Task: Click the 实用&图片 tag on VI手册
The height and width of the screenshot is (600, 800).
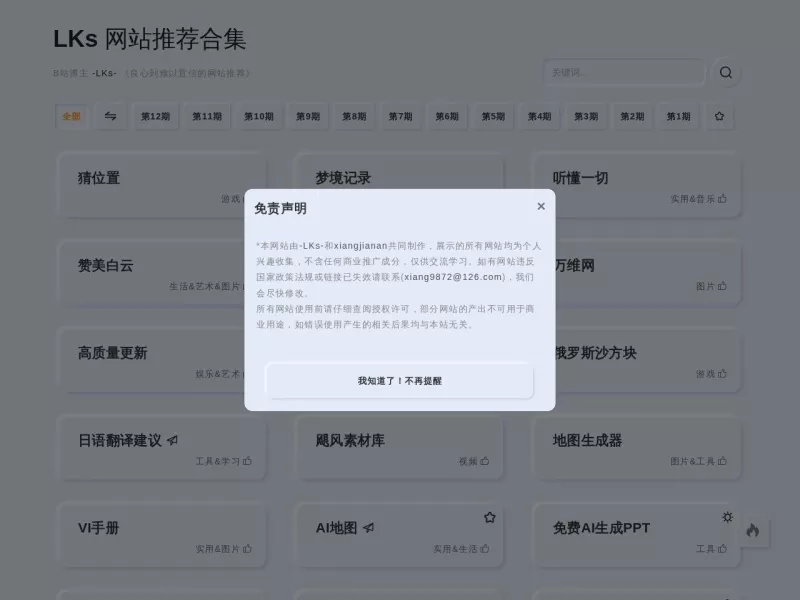Action: tap(217, 549)
